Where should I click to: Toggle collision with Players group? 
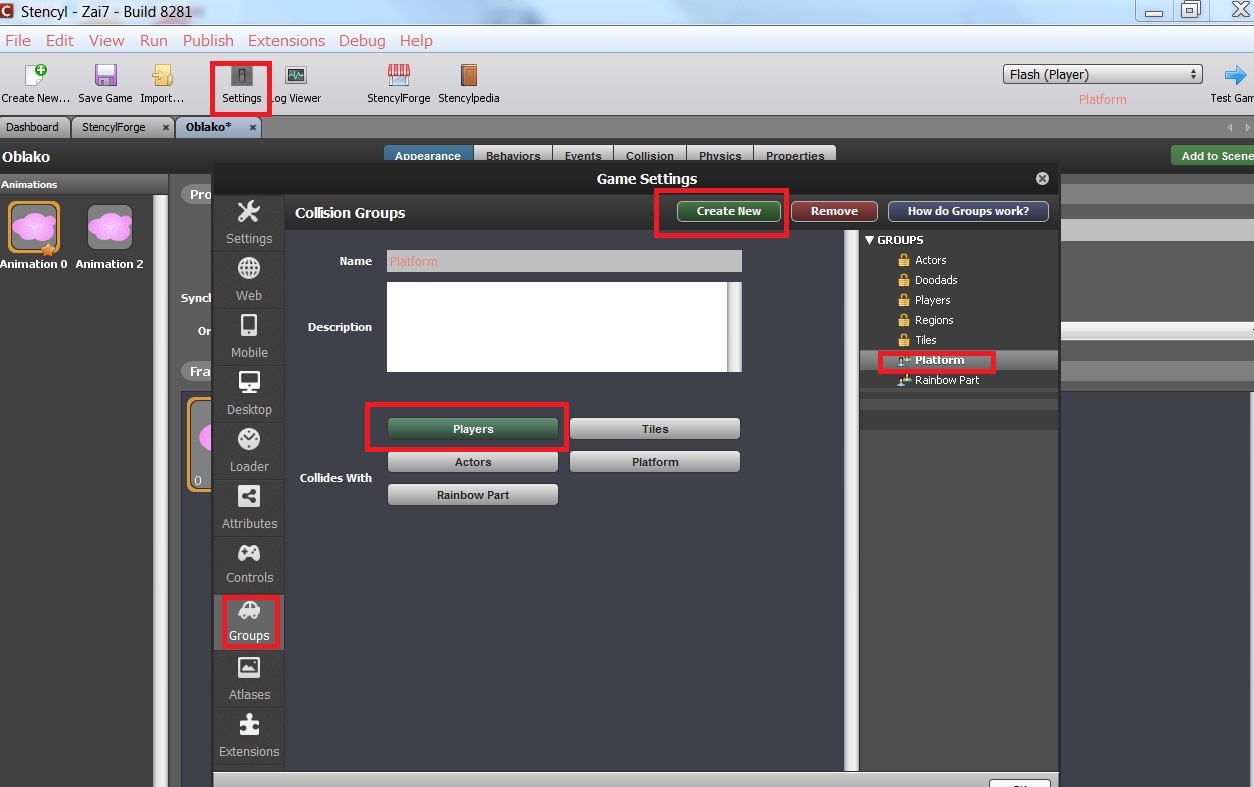[x=473, y=429]
